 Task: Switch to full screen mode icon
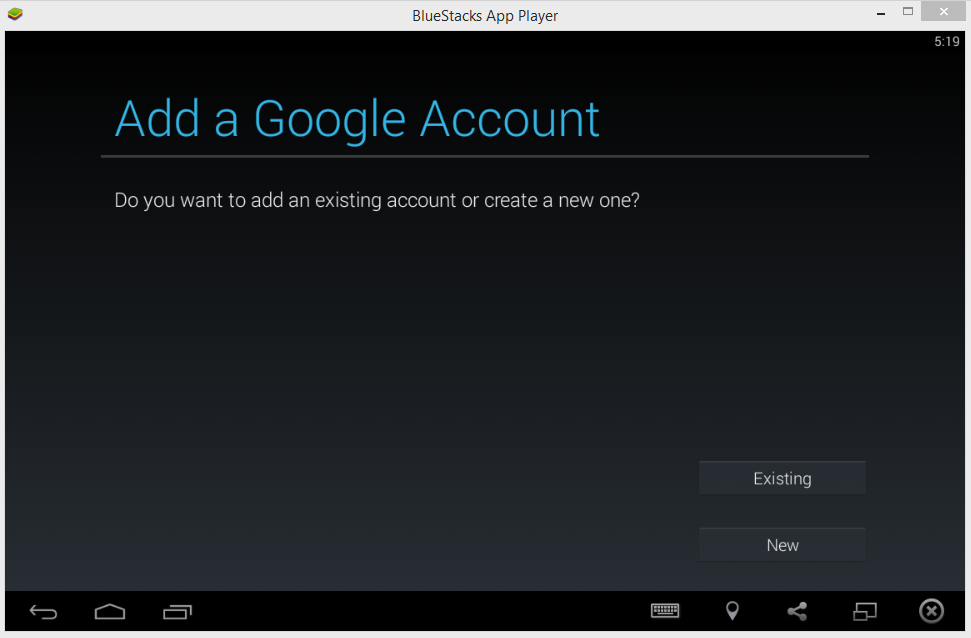pyautogui.click(x=864, y=611)
